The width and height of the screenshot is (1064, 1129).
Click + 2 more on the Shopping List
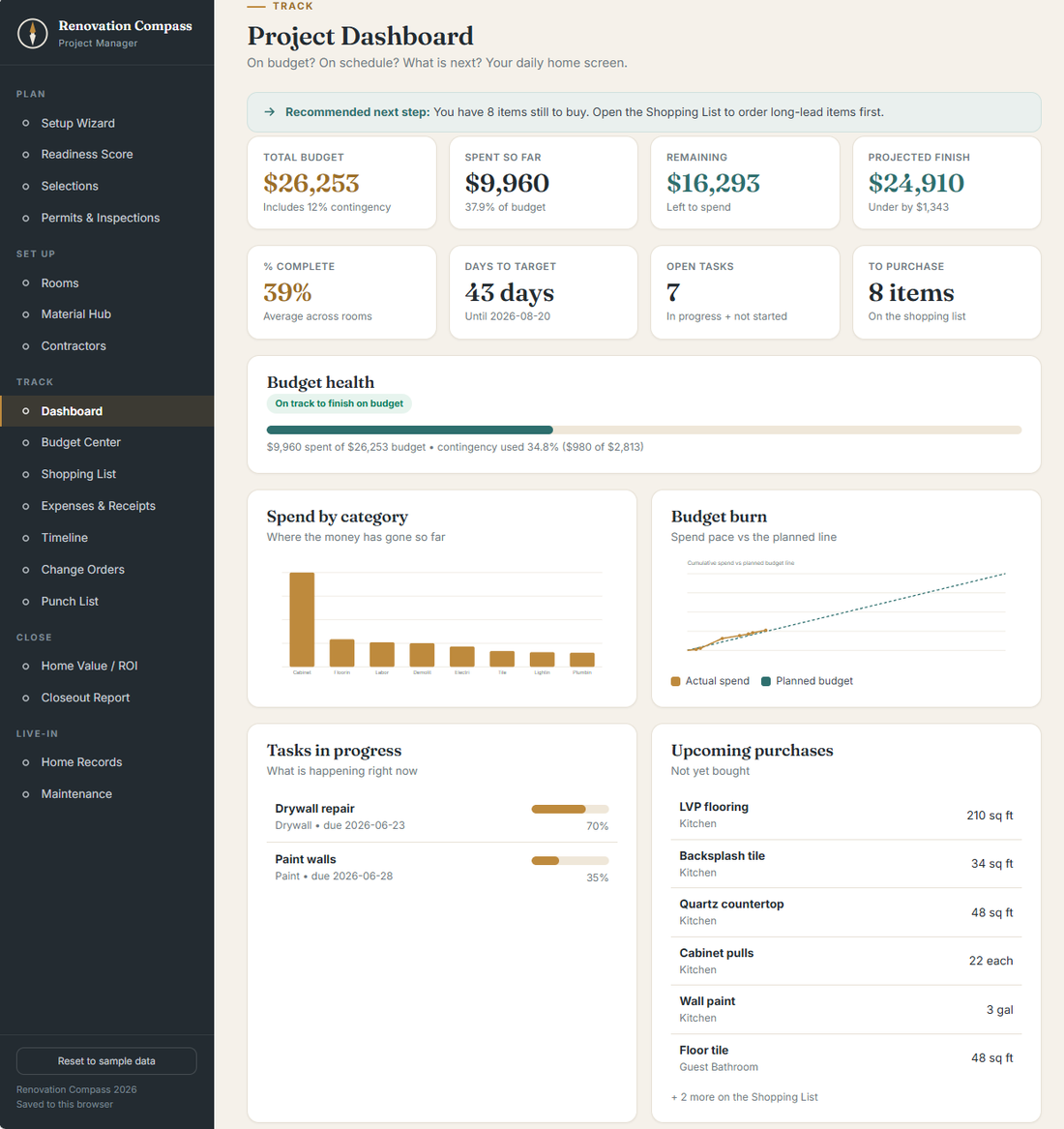click(x=745, y=1097)
